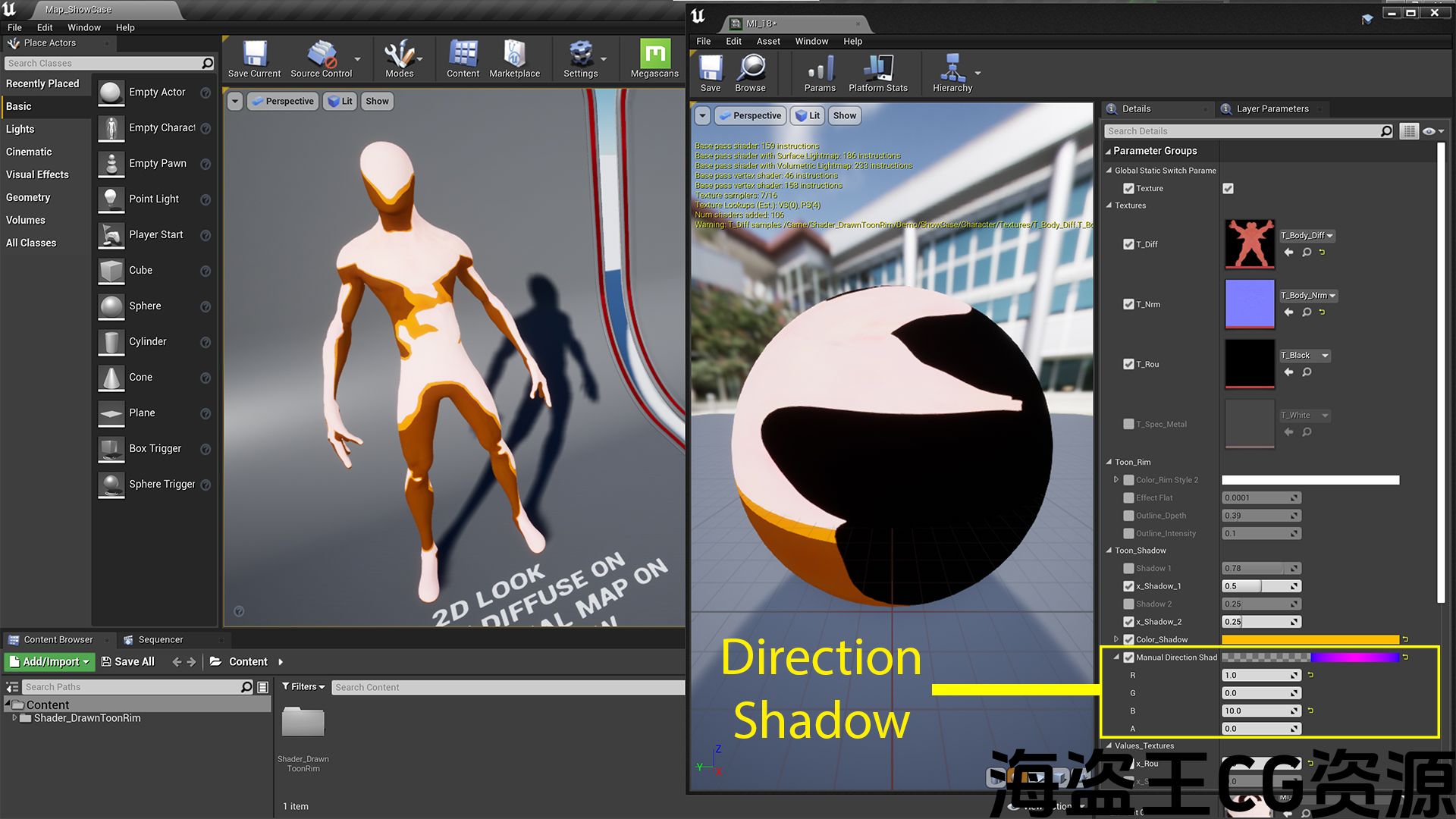Click the Add/Import button
The height and width of the screenshot is (819, 1456).
pyautogui.click(x=49, y=662)
